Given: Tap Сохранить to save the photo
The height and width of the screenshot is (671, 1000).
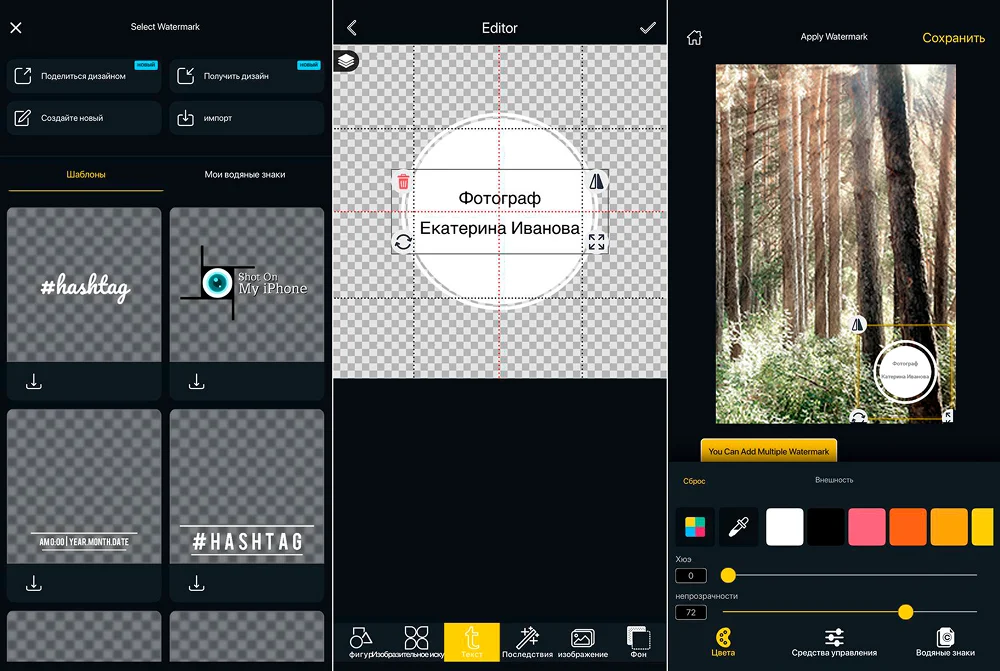Looking at the screenshot, I should pos(953,38).
